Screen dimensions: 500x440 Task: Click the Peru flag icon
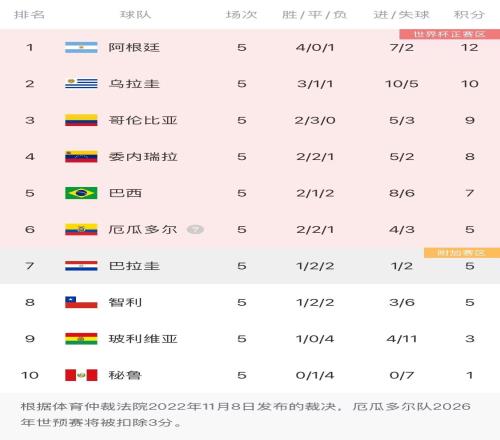(81, 375)
